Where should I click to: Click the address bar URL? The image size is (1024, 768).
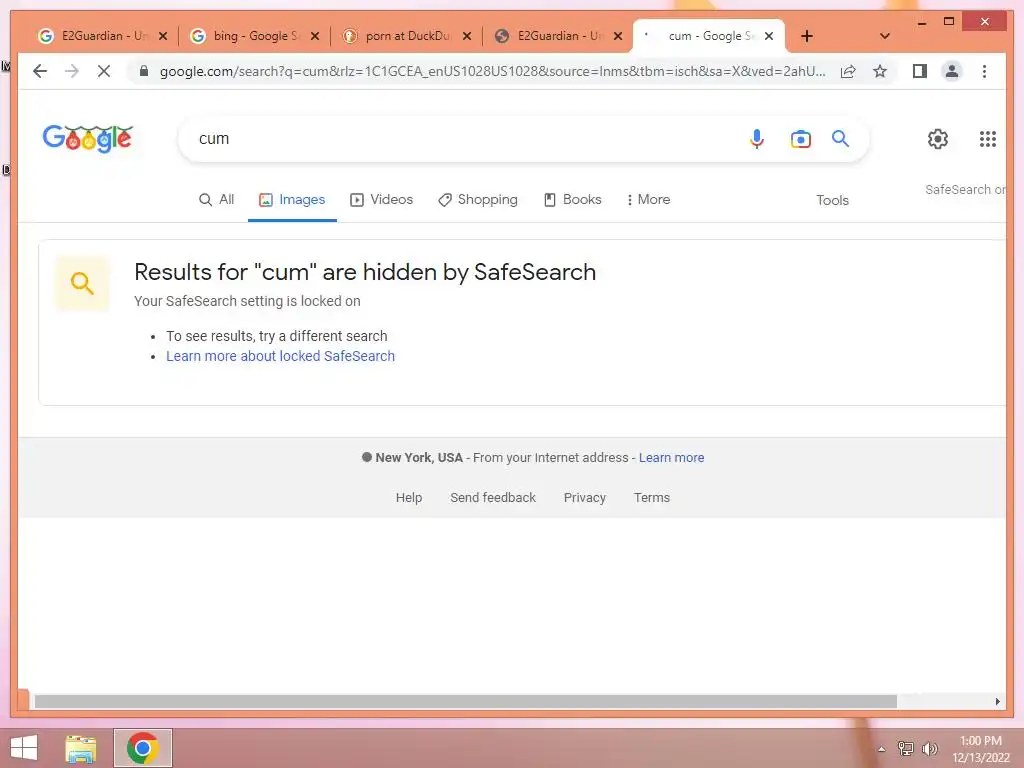pos(492,71)
